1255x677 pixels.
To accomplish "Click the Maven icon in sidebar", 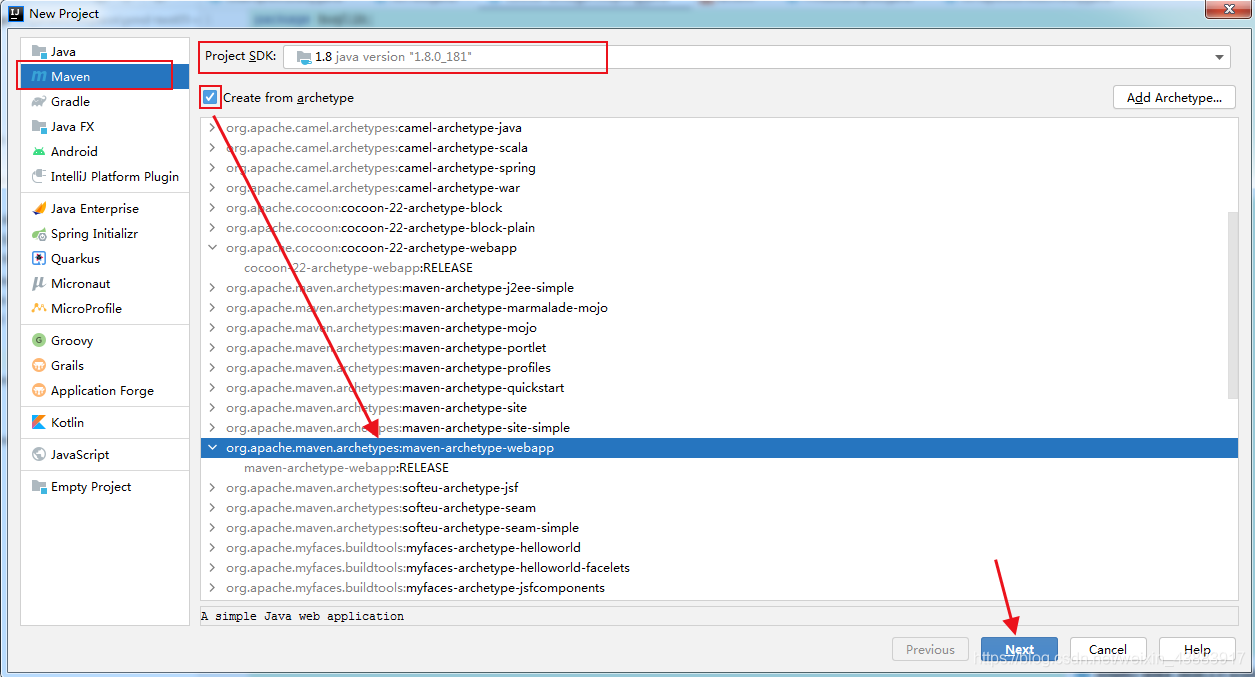I will click(39, 76).
